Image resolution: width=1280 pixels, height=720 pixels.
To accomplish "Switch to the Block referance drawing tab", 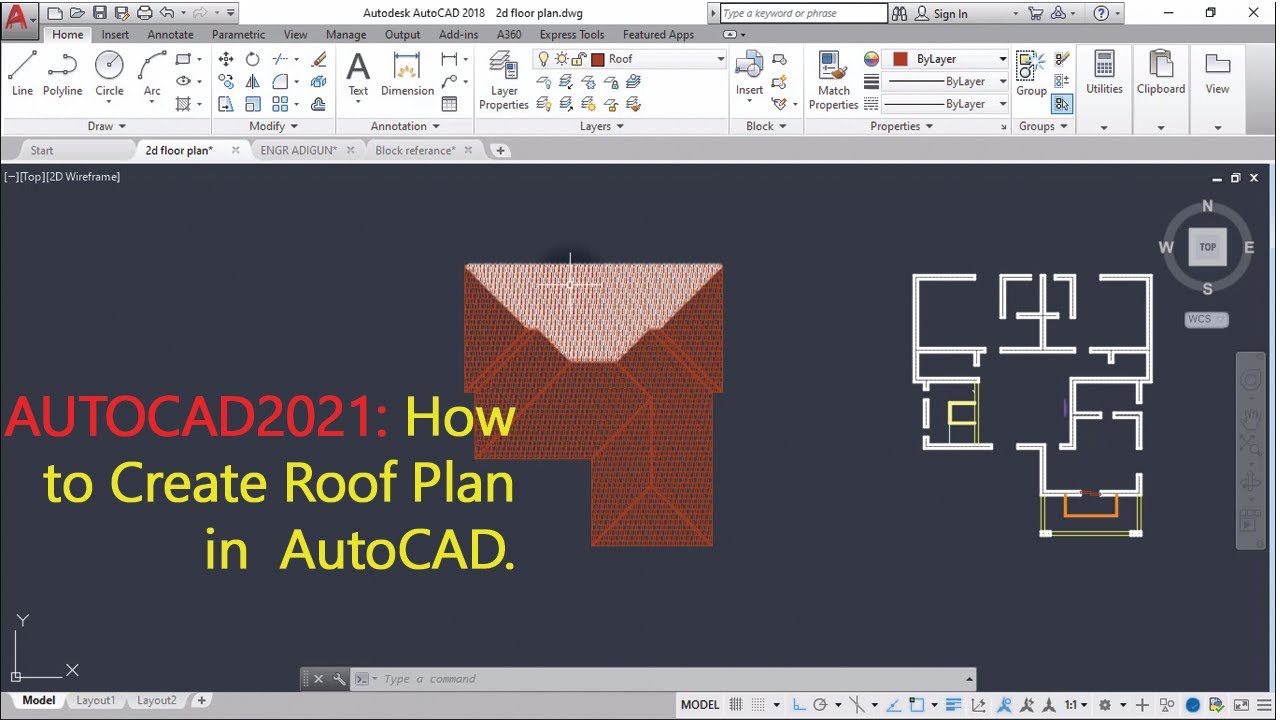I will pyautogui.click(x=415, y=150).
